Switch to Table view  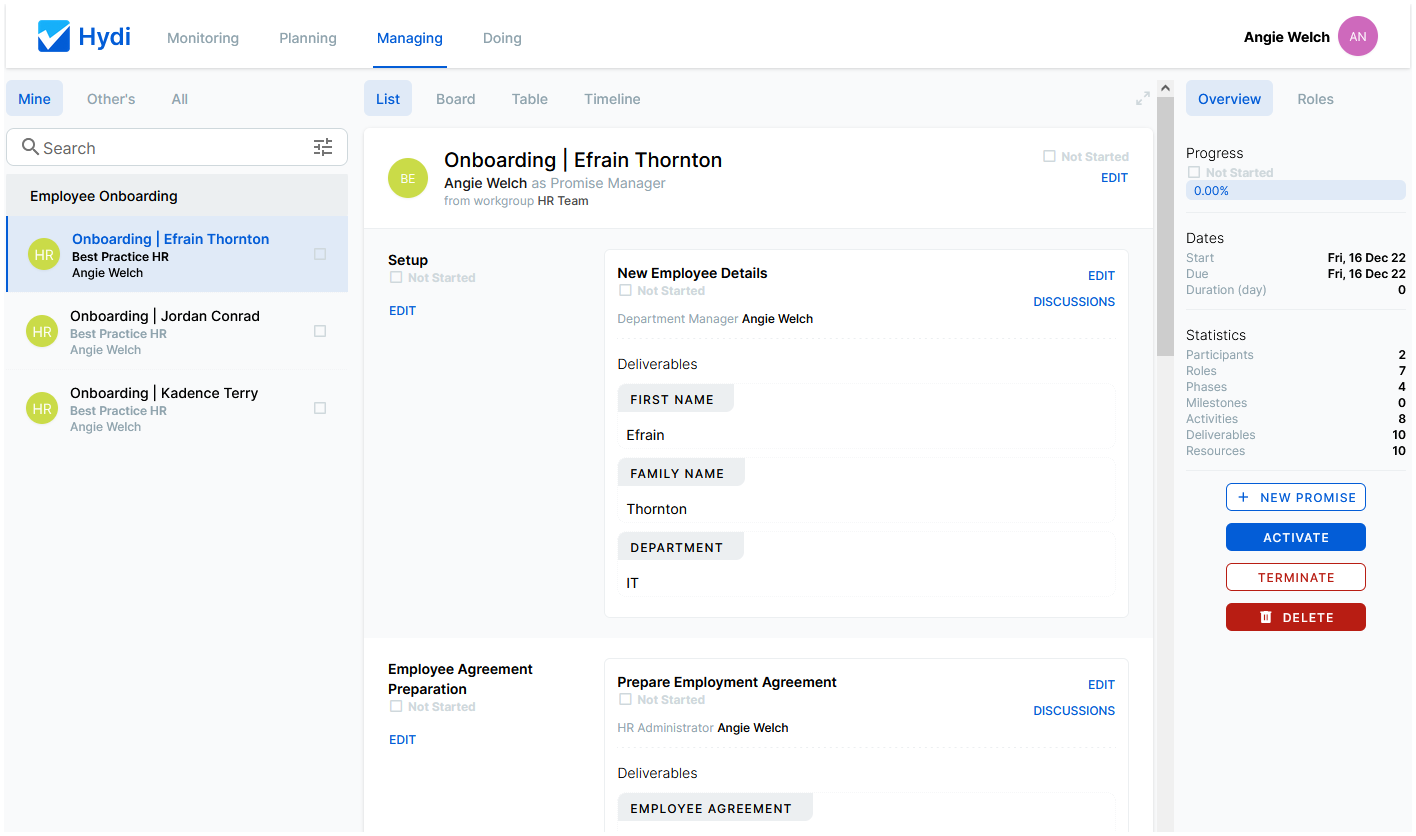pos(530,99)
